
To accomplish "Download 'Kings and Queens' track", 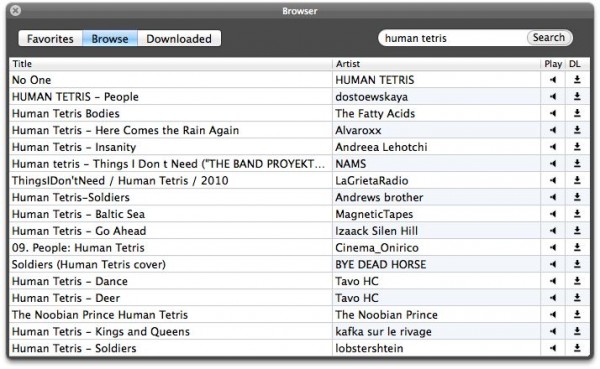I will 577,331.
